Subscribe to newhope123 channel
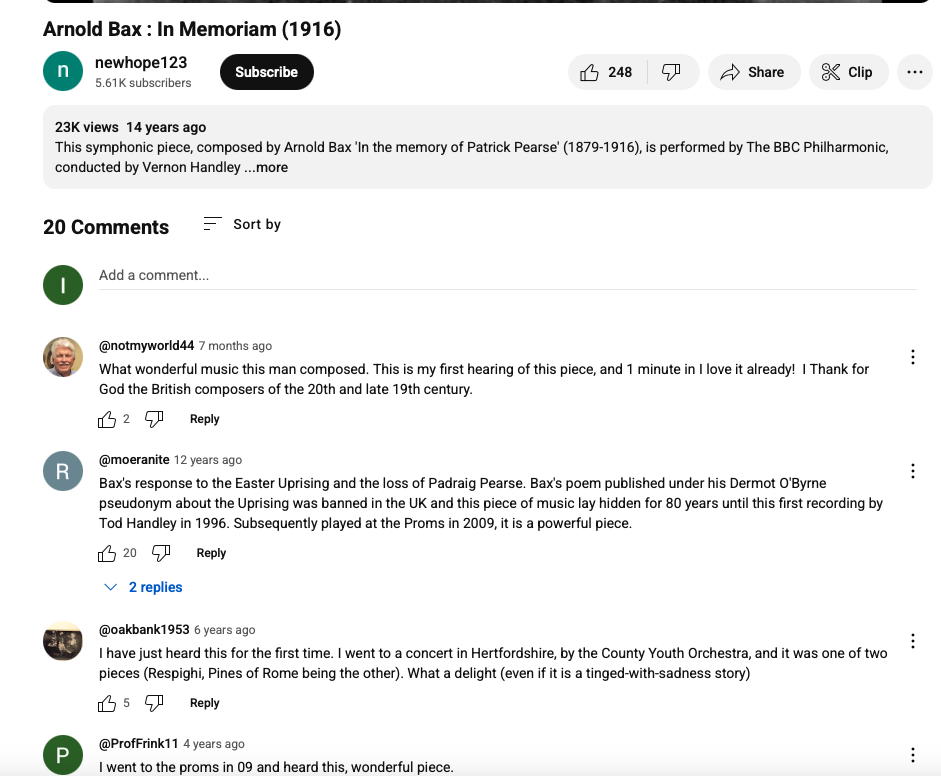This screenshot has width=941, height=776. [266, 72]
